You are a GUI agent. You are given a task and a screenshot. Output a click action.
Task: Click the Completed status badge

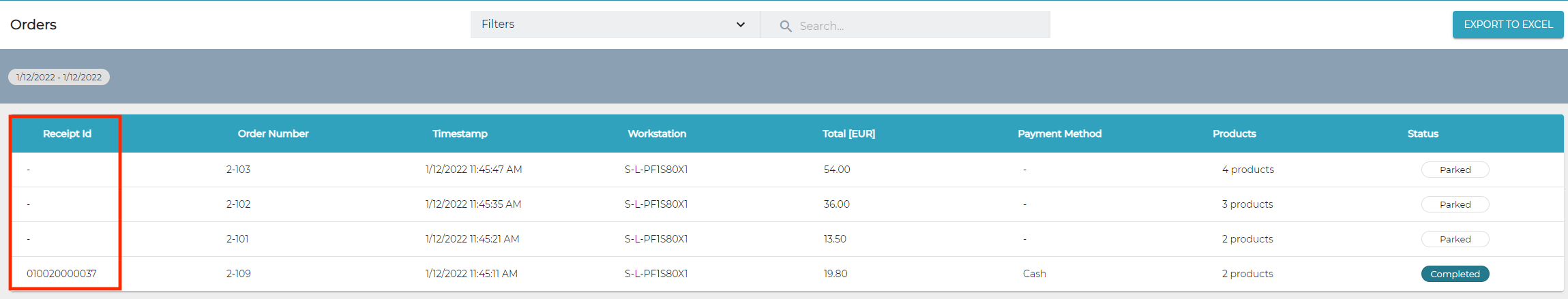point(1455,274)
